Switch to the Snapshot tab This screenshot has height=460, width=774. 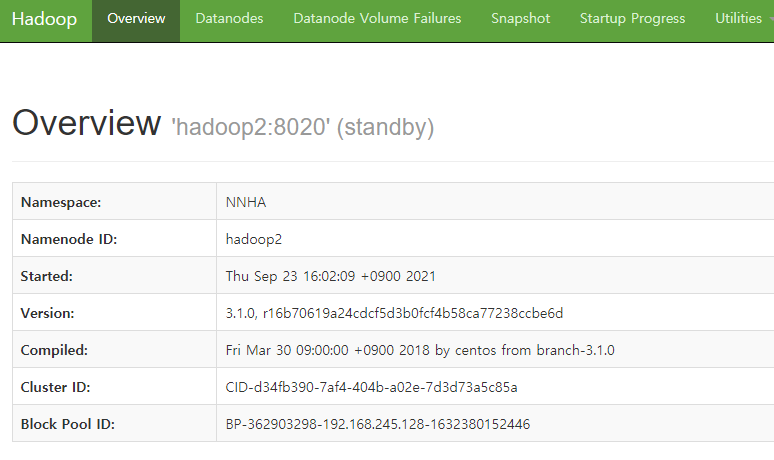point(520,19)
